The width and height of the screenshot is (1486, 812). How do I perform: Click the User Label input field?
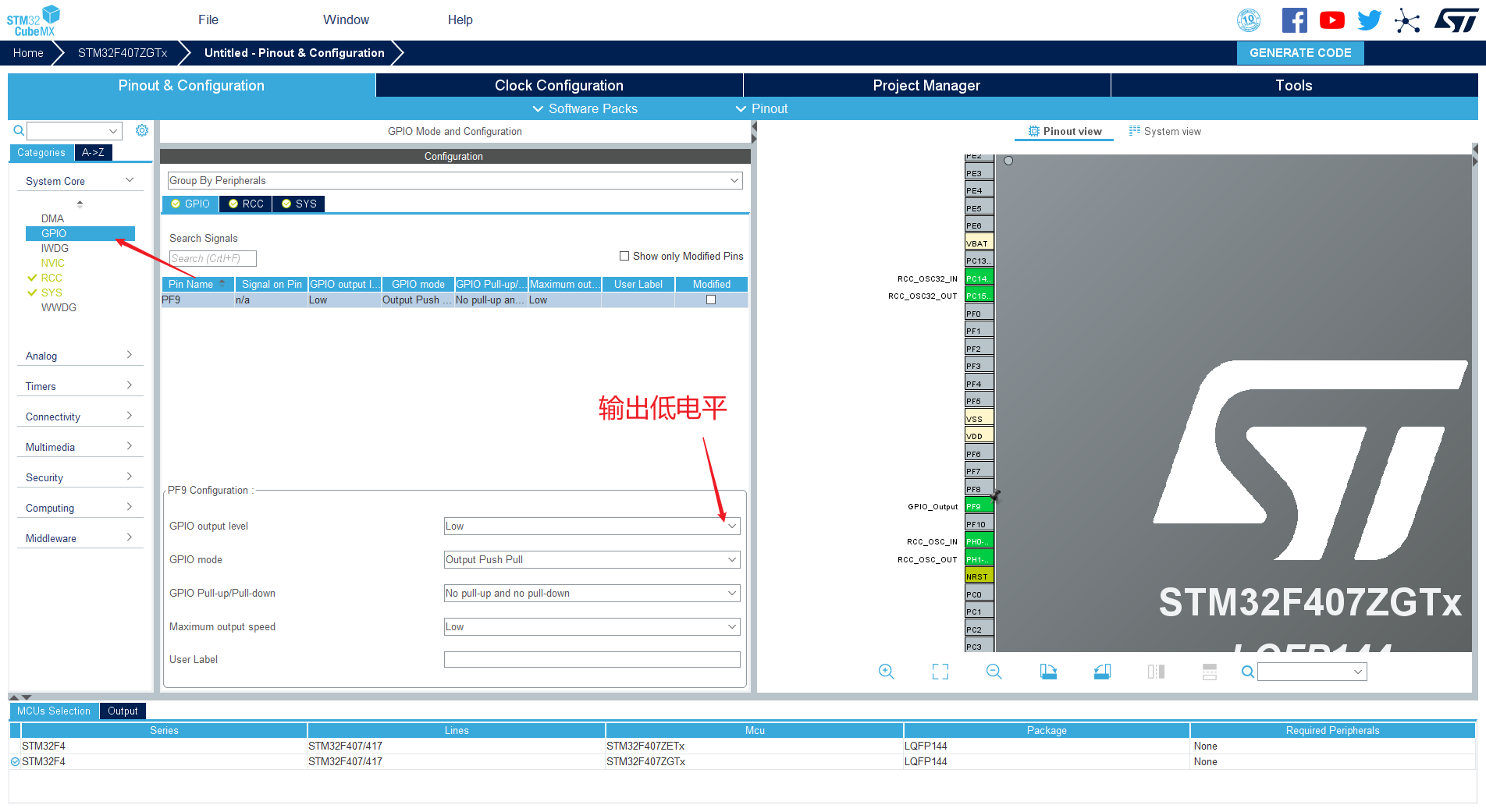coord(592,660)
